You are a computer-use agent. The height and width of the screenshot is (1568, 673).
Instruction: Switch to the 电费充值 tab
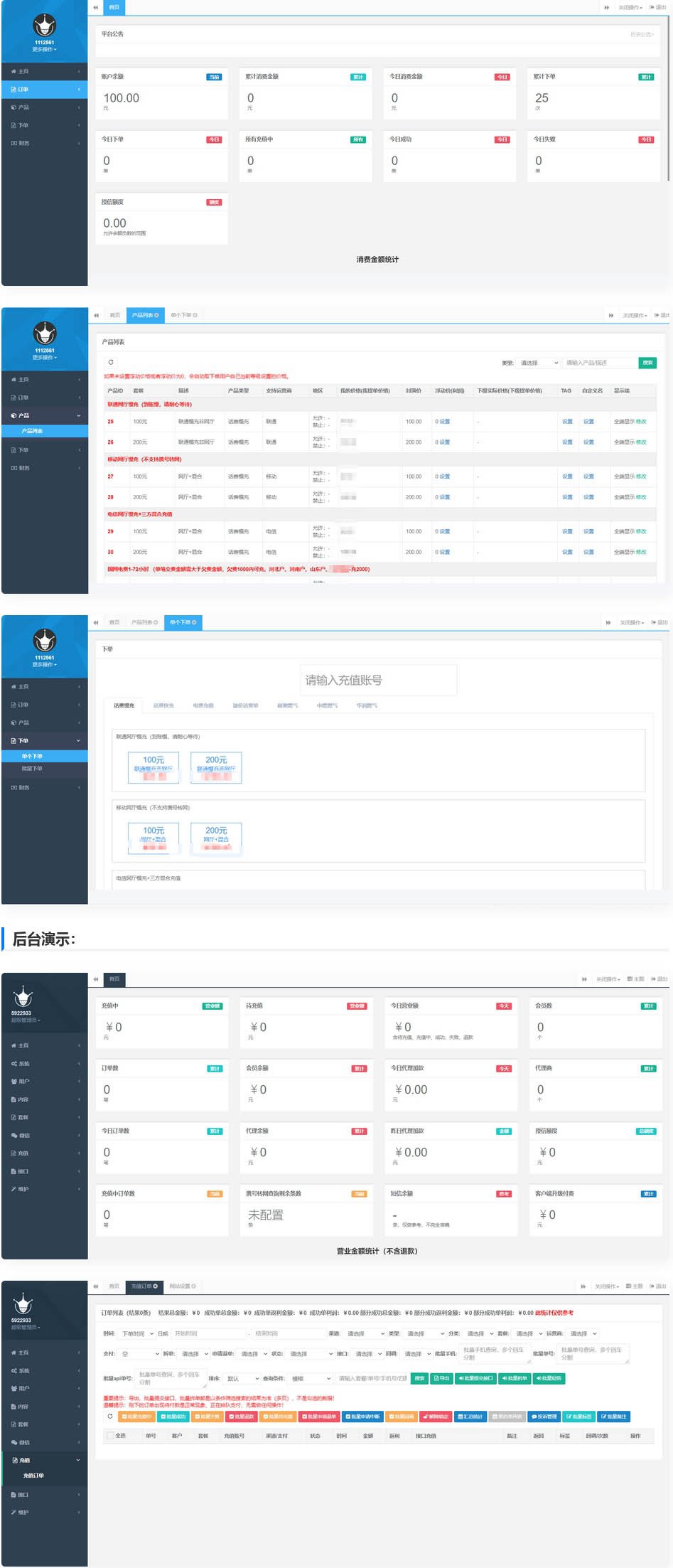point(203,705)
